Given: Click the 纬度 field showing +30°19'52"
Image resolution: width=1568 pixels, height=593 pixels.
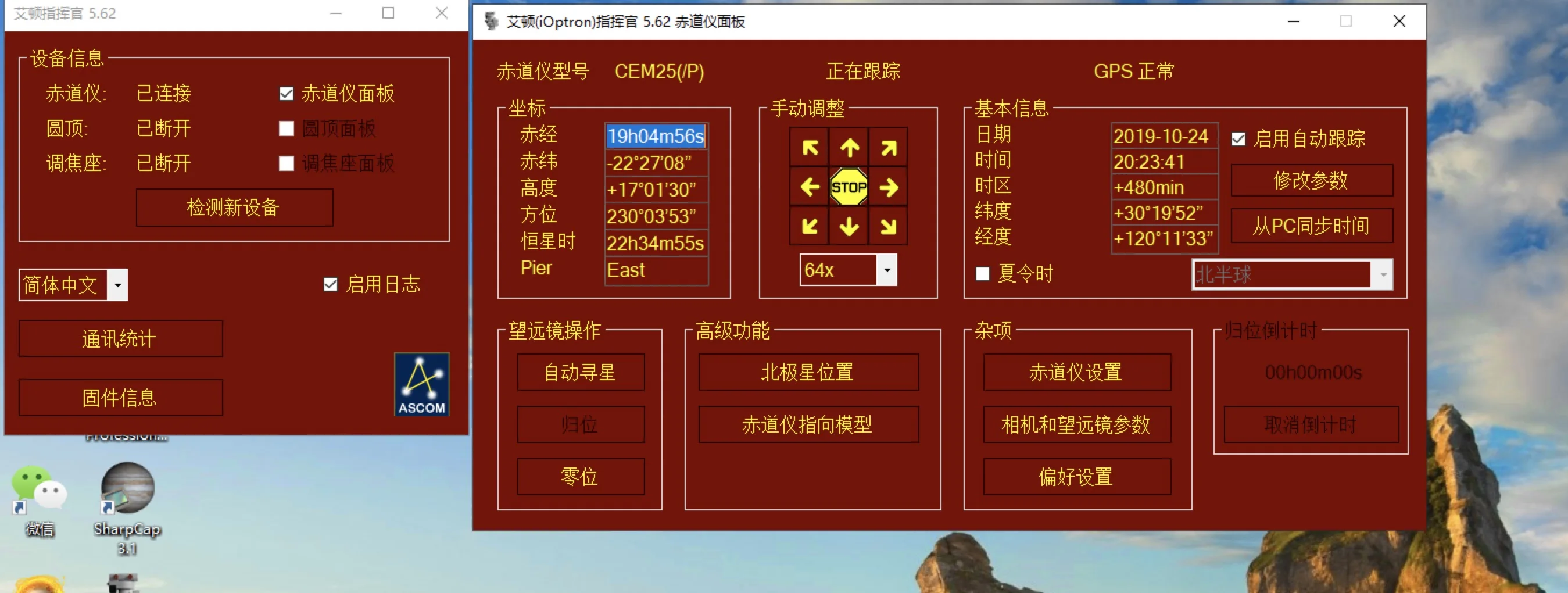Looking at the screenshot, I should pos(1164,213).
